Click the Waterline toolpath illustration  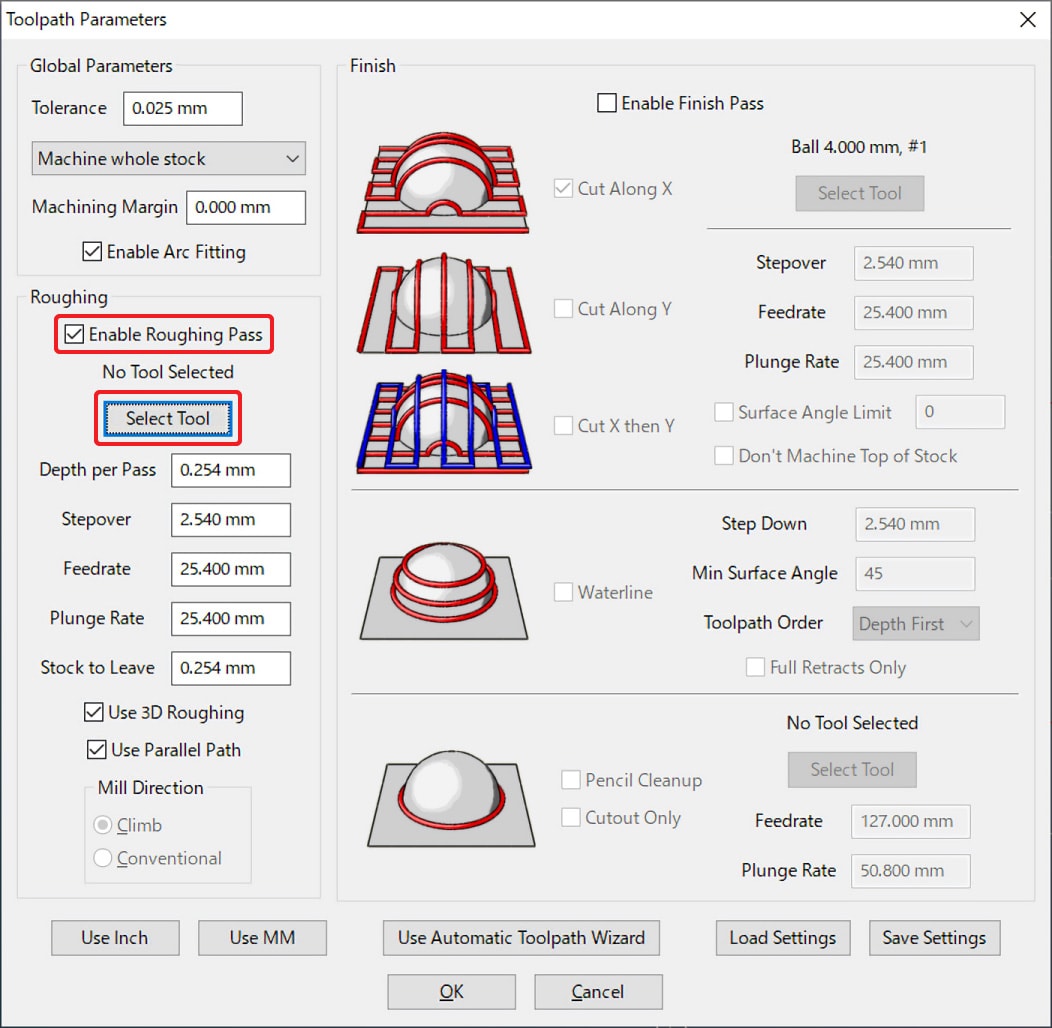pyautogui.click(x=443, y=590)
